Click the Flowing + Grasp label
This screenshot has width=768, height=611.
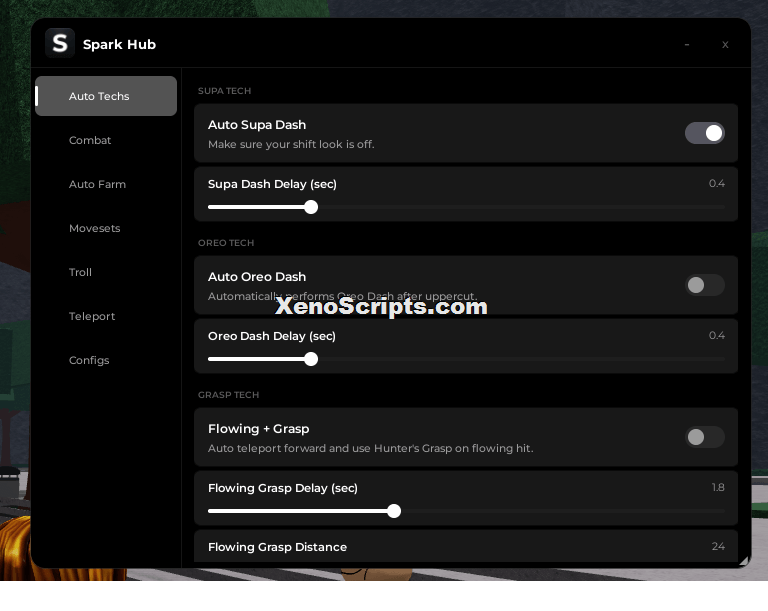pyautogui.click(x=259, y=429)
